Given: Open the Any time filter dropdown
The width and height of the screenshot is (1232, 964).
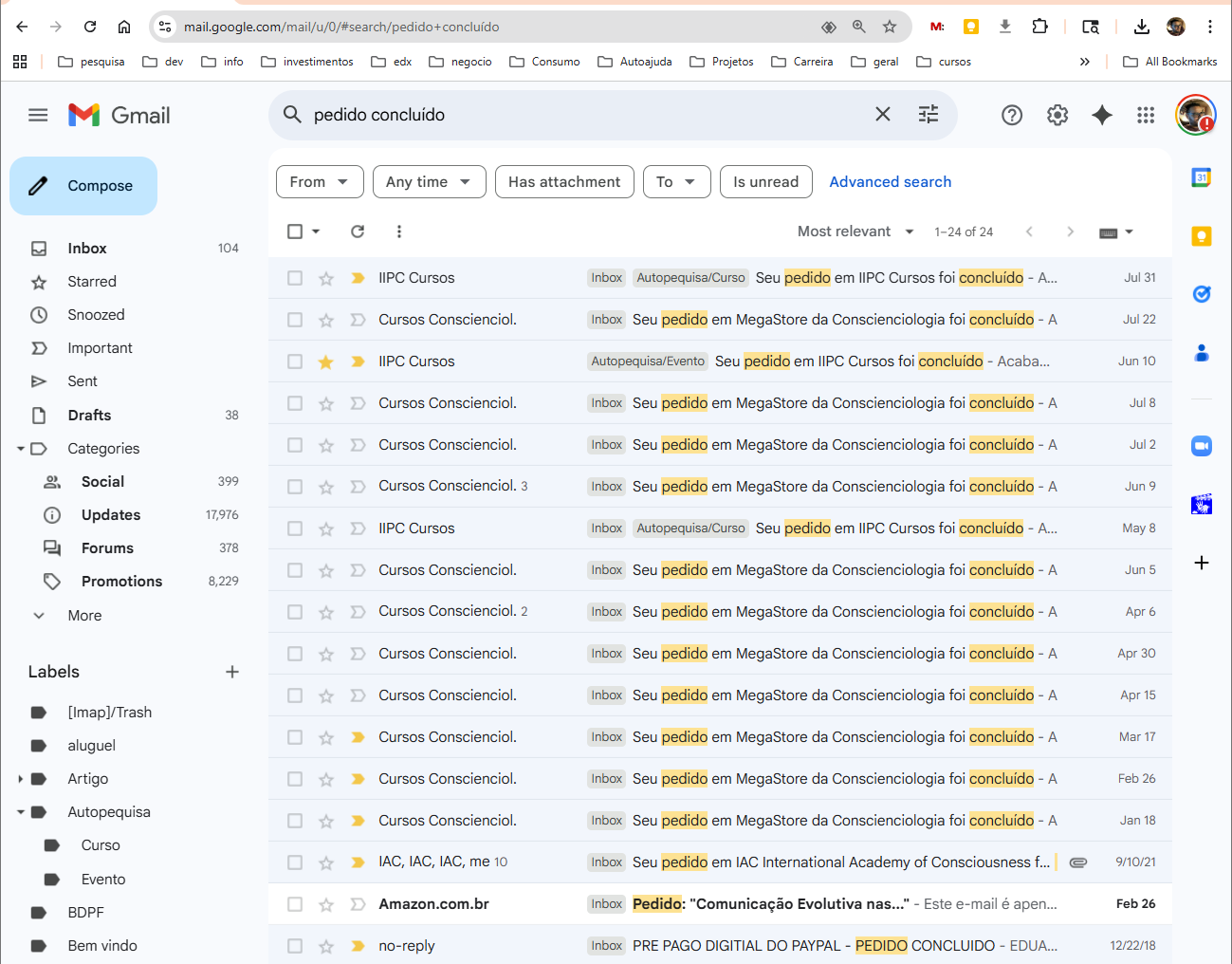Looking at the screenshot, I should [430, 182].
